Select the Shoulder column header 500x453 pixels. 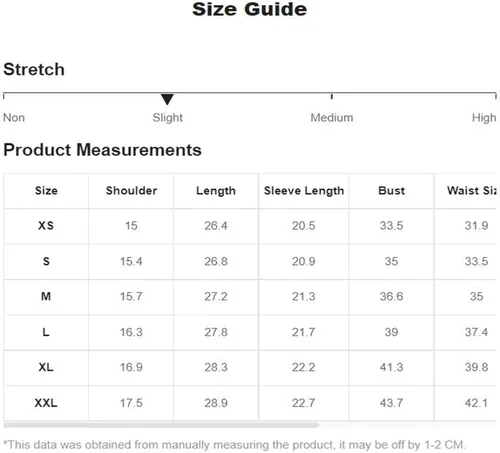tap(131, 191)
